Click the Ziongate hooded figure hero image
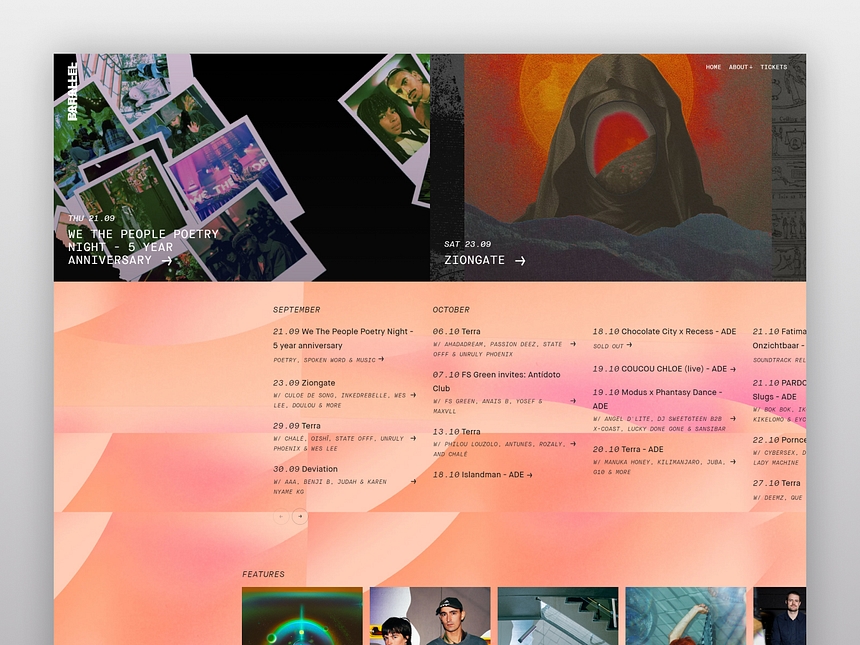Screen dimensions: 860x645 coord(617,150)
